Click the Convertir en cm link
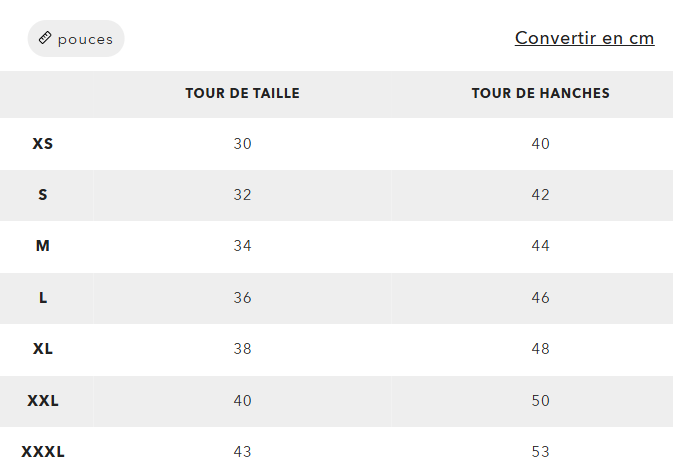The image size is (673, 475). [584, 38]
